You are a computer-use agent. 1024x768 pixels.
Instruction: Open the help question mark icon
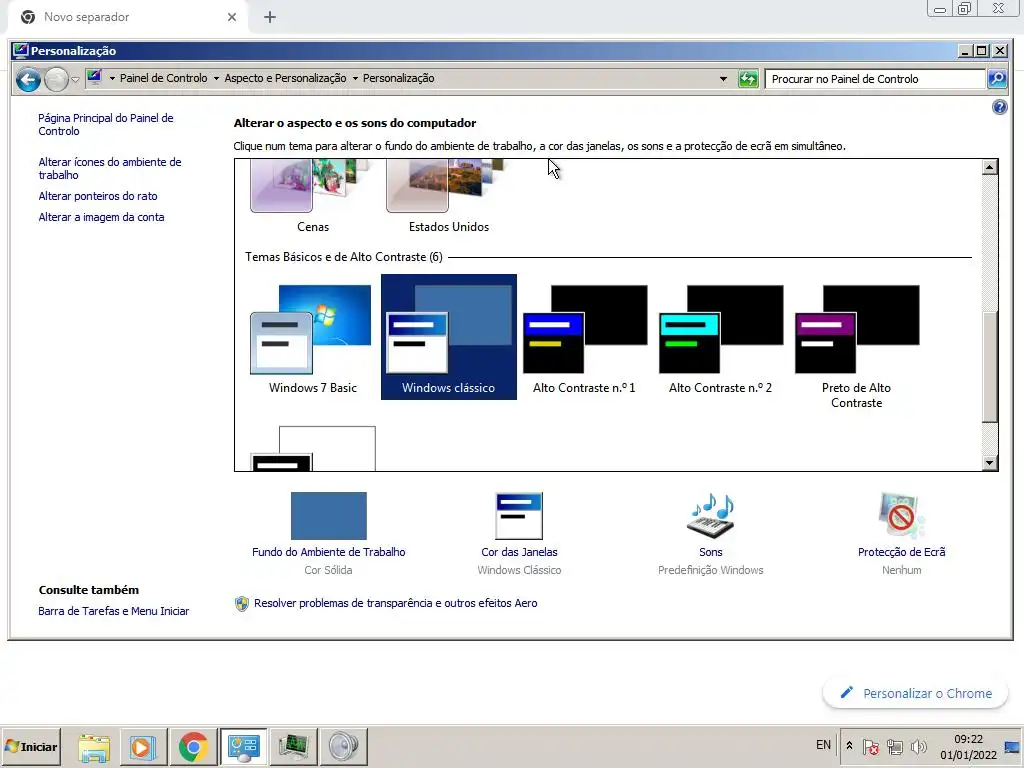pos(999,107)
